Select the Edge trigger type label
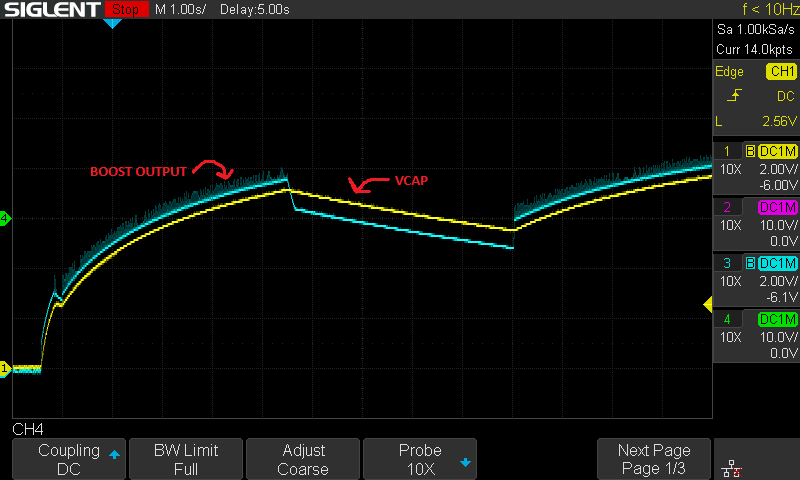The image size is (800, 480). coord(729,72)
